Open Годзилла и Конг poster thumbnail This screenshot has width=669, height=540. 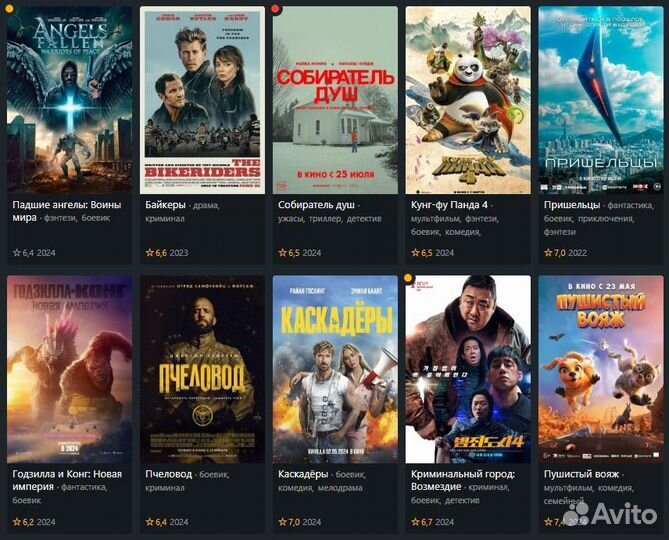pyautogui.click(x=70, y=369)
